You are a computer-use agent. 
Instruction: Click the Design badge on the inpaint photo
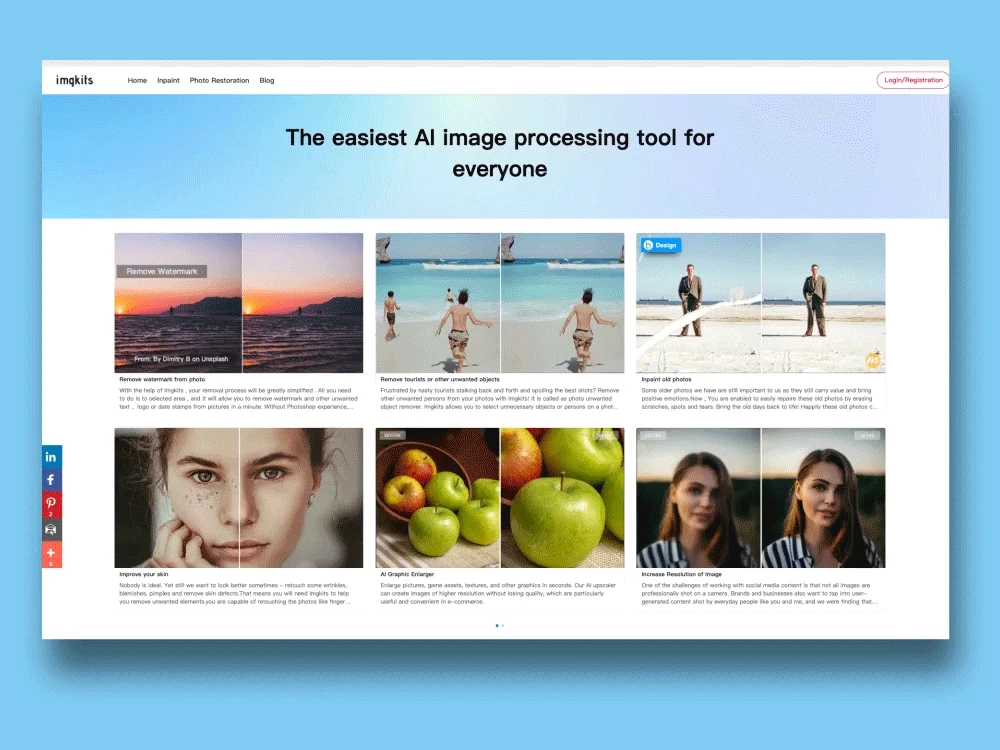(660, 245)
